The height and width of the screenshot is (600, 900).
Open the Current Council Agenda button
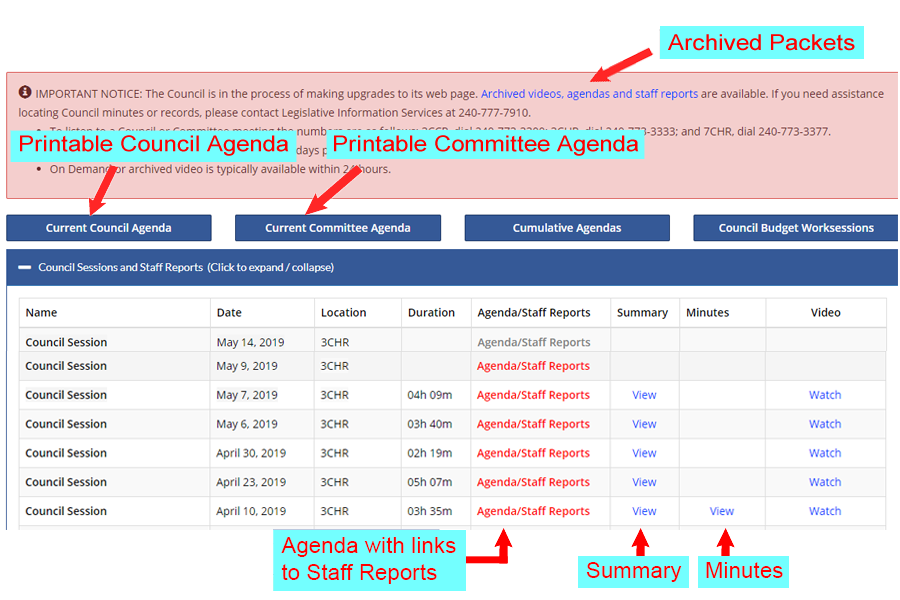pyautogui.click(x=108, y=228)
